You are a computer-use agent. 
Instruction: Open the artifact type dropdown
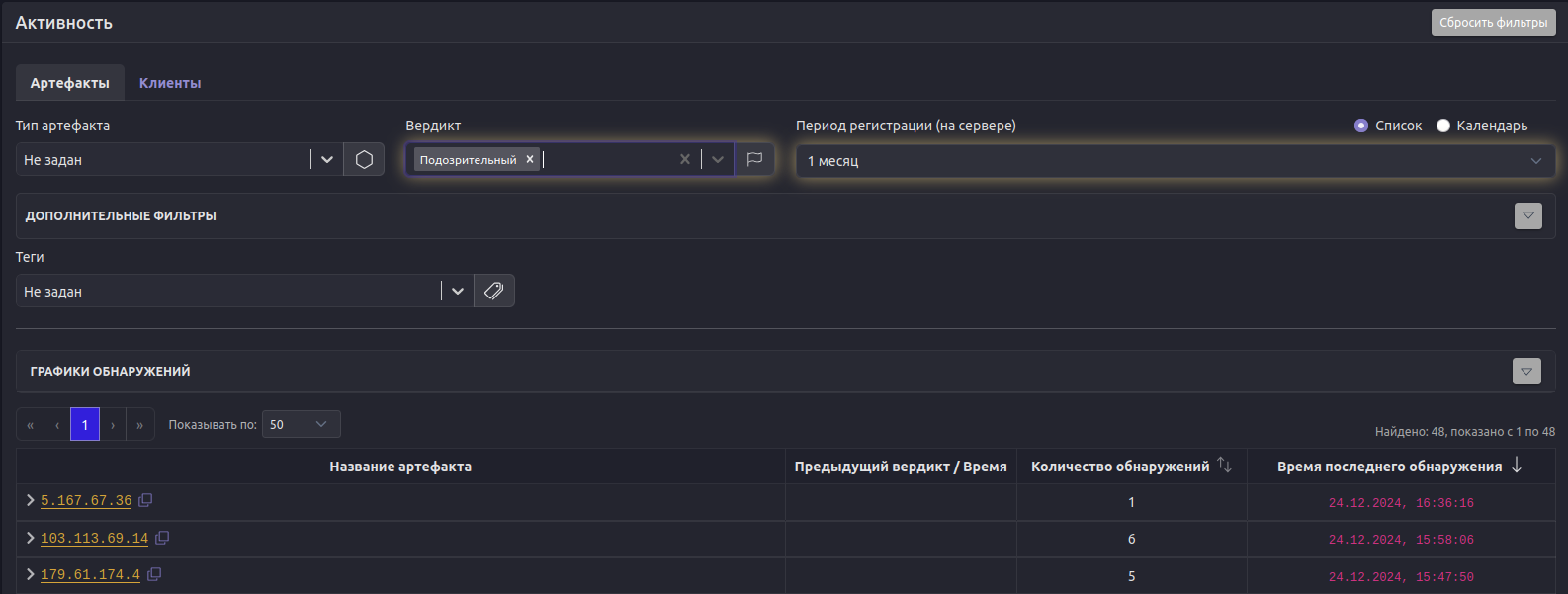(327, 160)
